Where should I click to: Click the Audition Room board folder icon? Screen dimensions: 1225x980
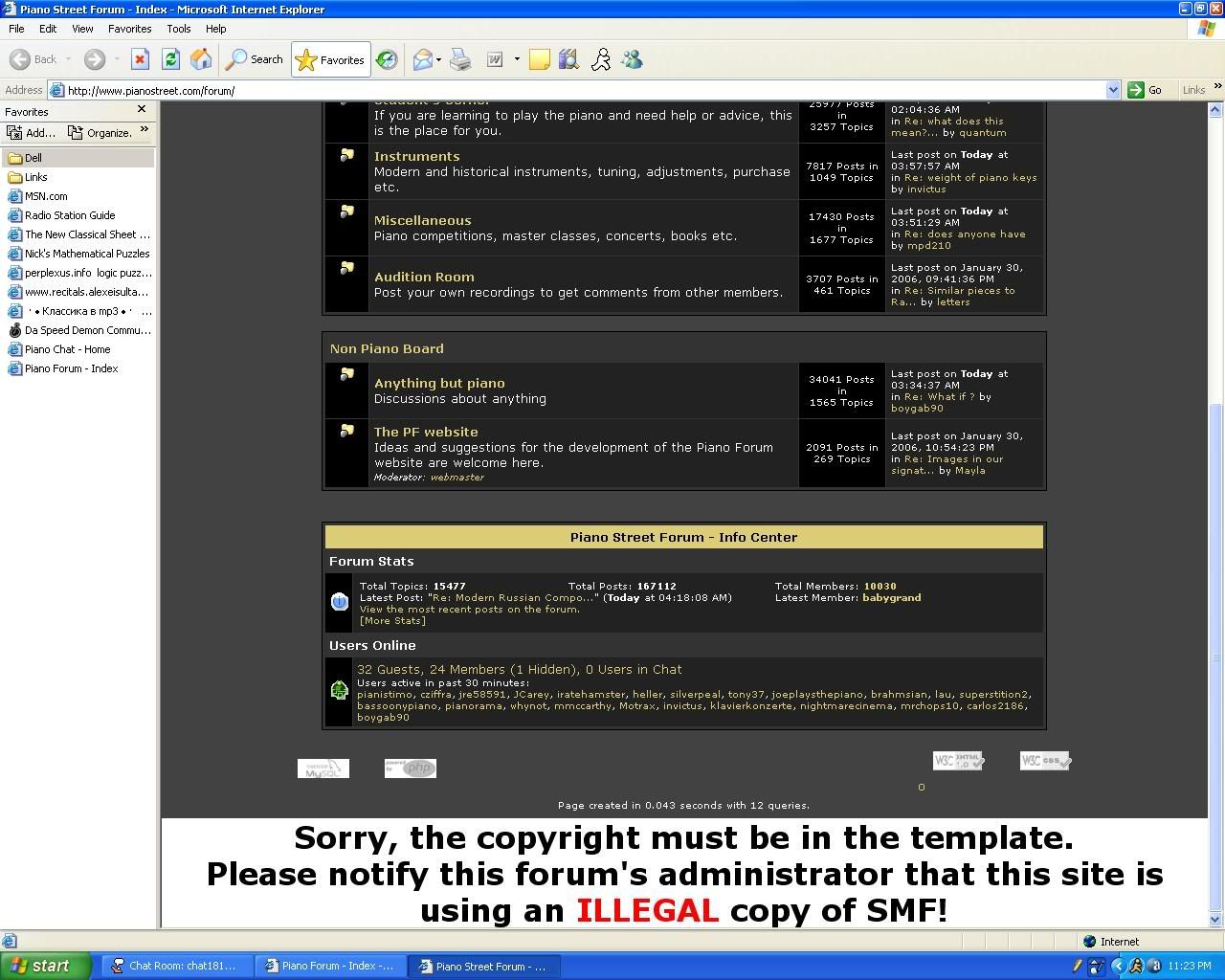[347, 268]
